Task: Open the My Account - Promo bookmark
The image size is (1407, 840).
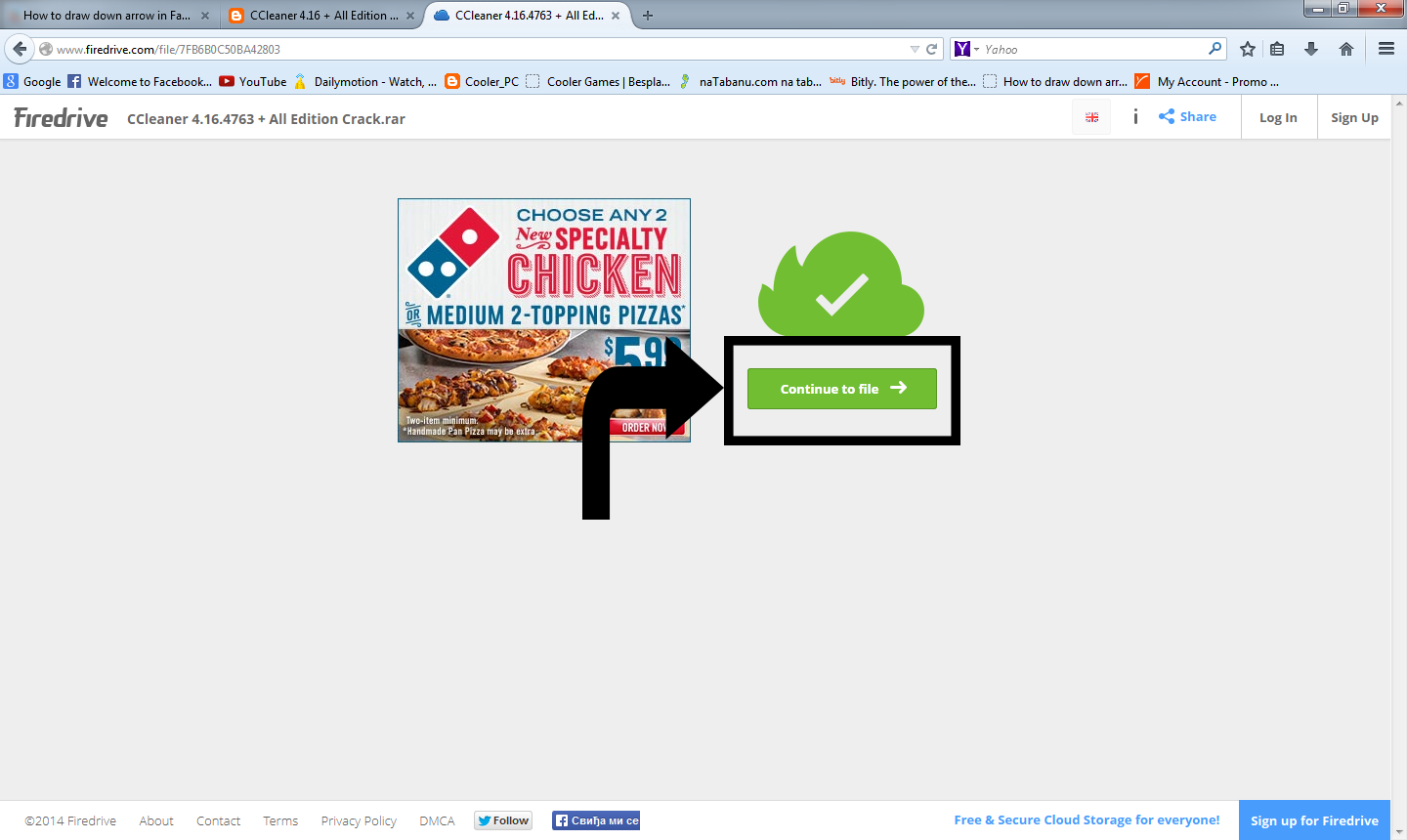Action: coord(1208,82)
